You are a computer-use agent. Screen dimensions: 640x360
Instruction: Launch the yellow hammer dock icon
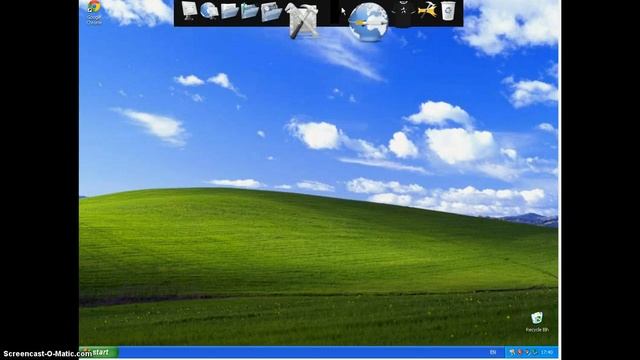tap(427, 10)
